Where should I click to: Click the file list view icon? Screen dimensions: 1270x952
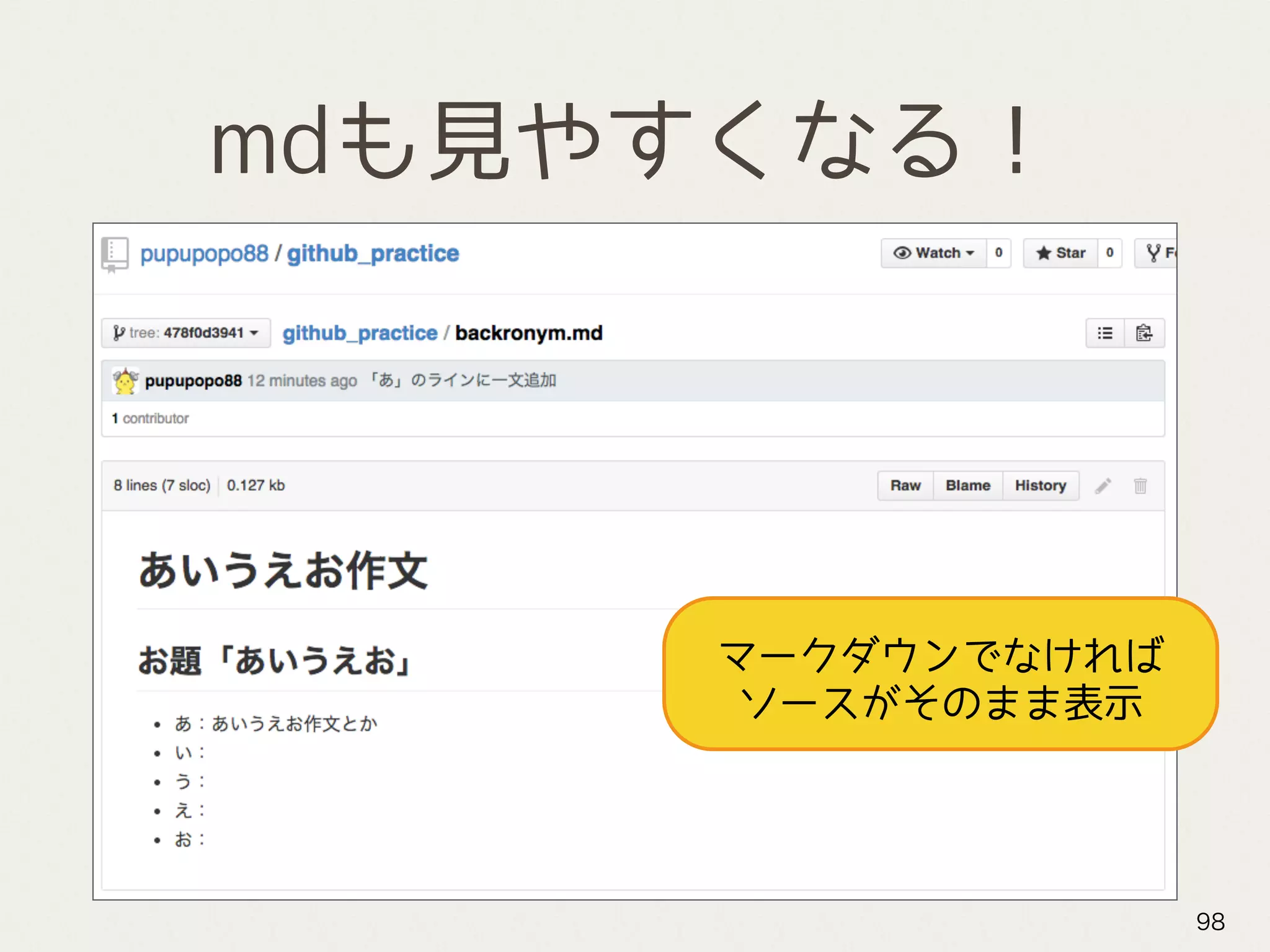[x=1105, y=333]
